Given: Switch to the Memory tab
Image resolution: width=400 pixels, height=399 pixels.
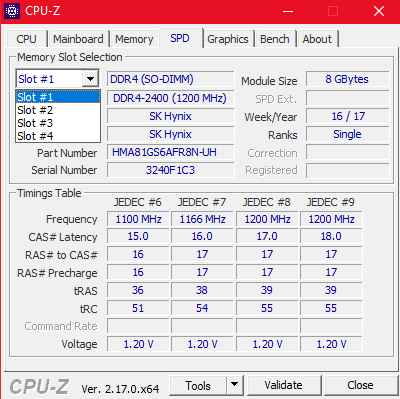Looking at the screenshot, I should tap(134, 39).
